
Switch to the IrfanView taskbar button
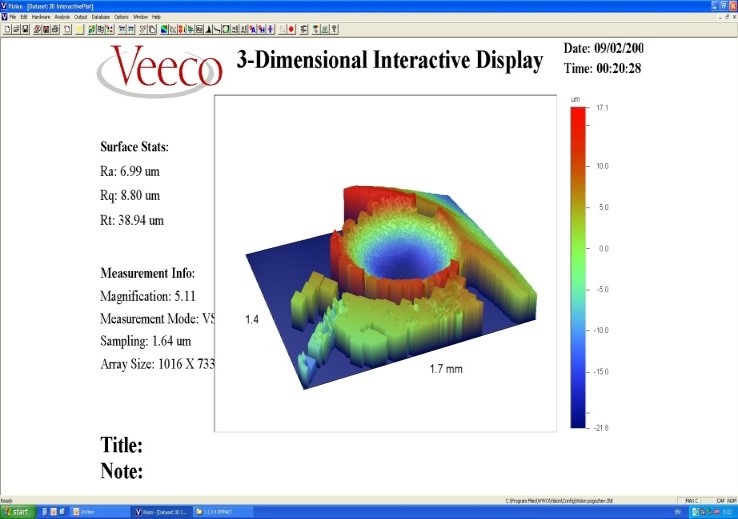point(99,511)
